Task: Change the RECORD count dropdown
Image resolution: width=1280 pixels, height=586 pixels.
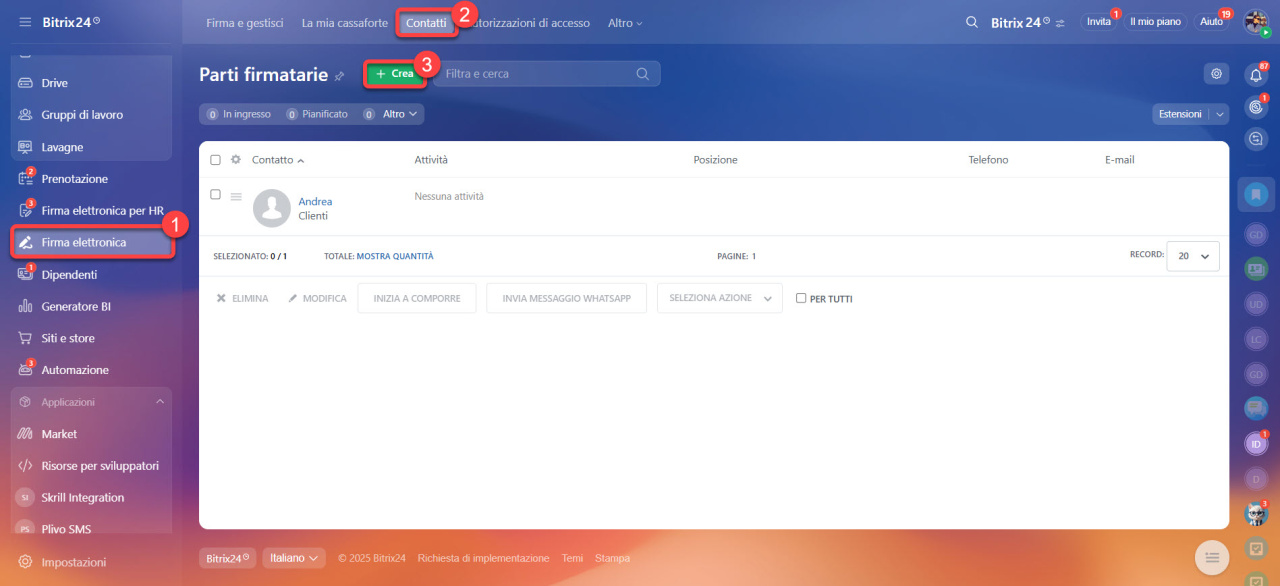Action: point(1193,256)
